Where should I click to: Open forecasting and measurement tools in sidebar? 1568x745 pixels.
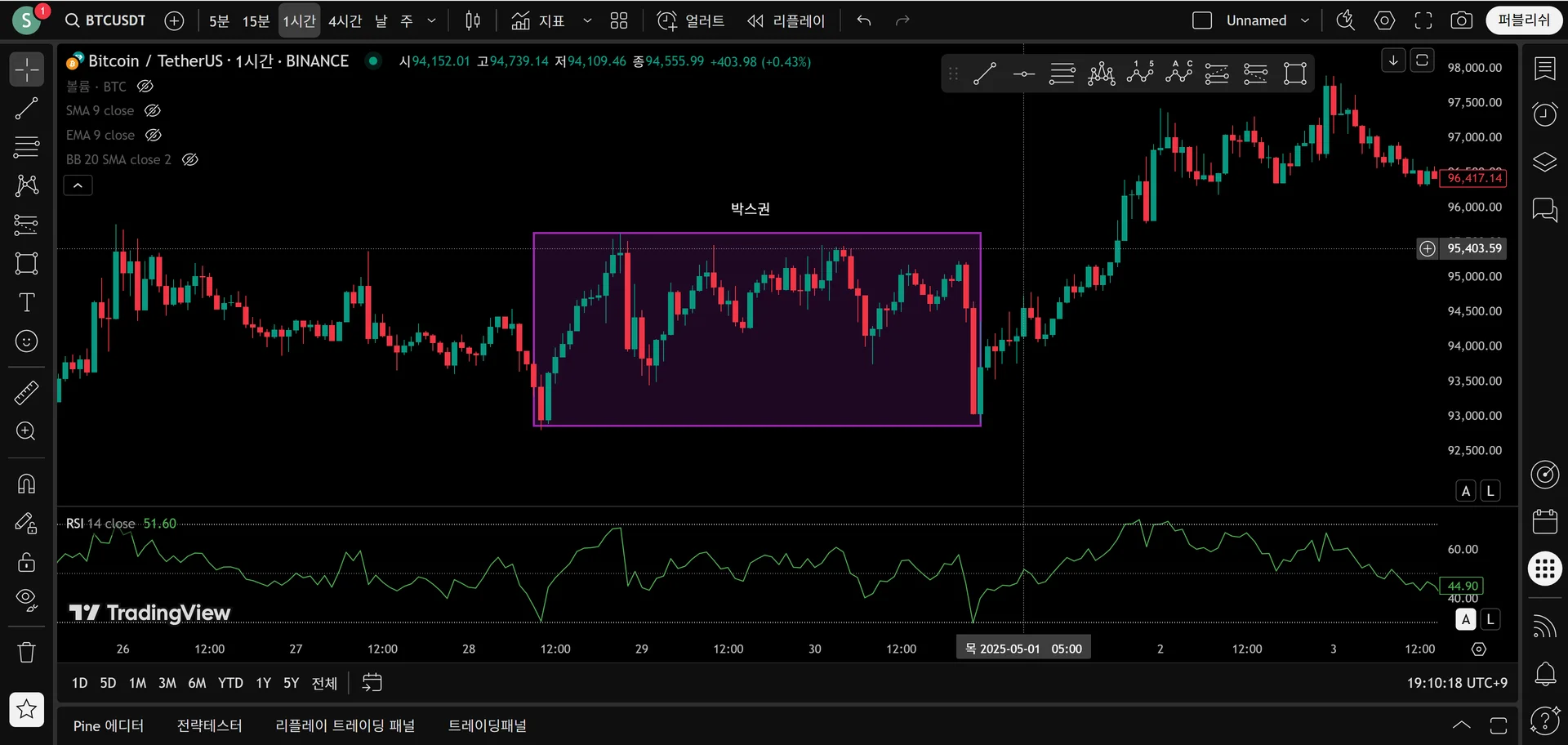coord(27,225)
